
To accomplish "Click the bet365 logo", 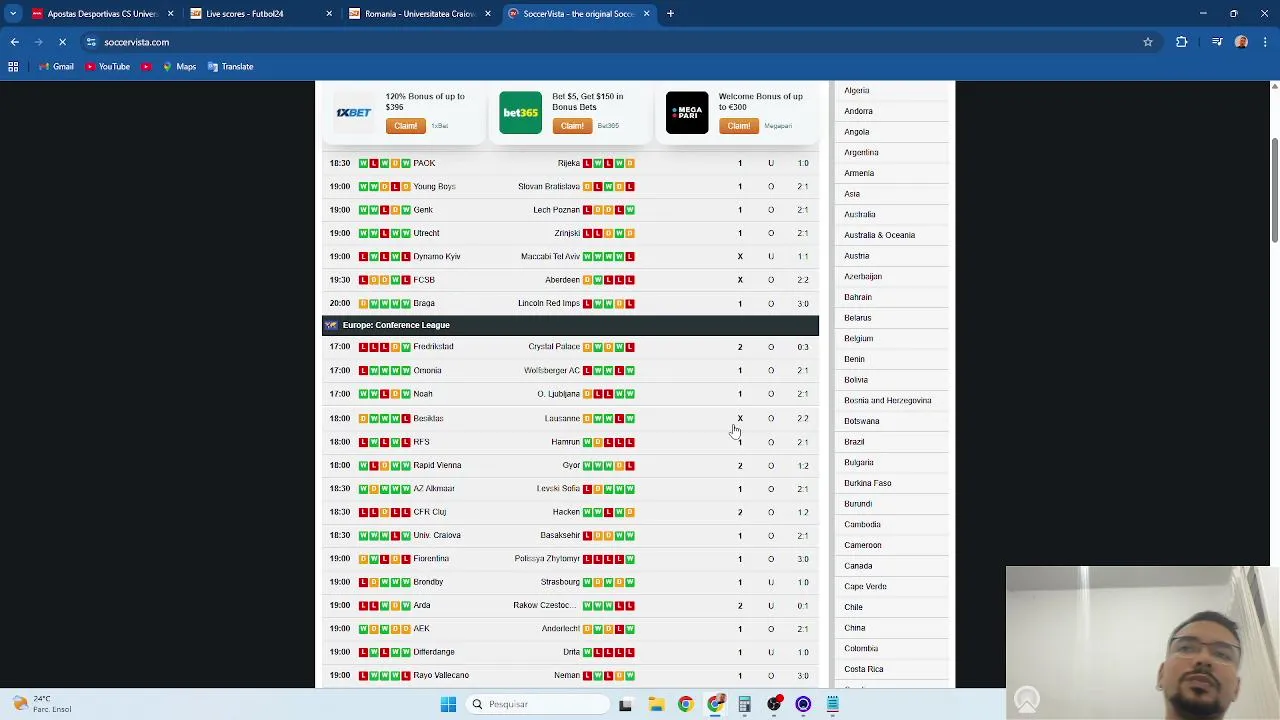I will point(520,113).
